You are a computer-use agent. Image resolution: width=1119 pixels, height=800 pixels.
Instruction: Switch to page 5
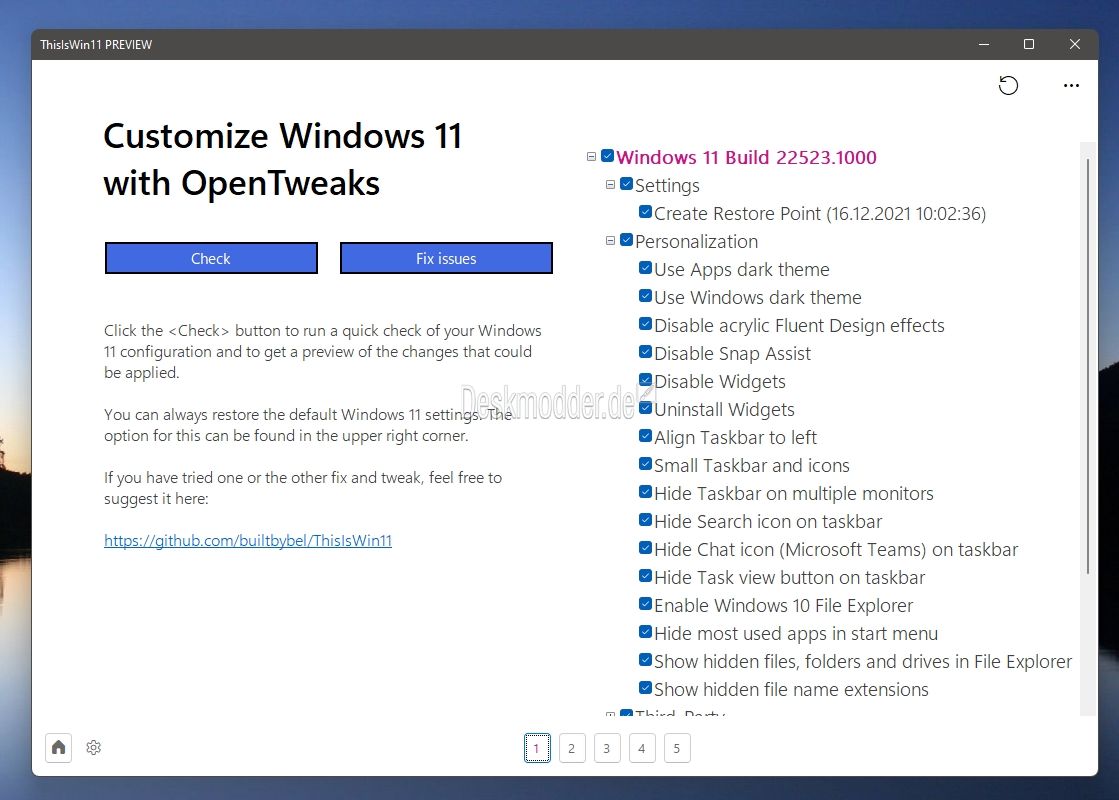[677, 748]
